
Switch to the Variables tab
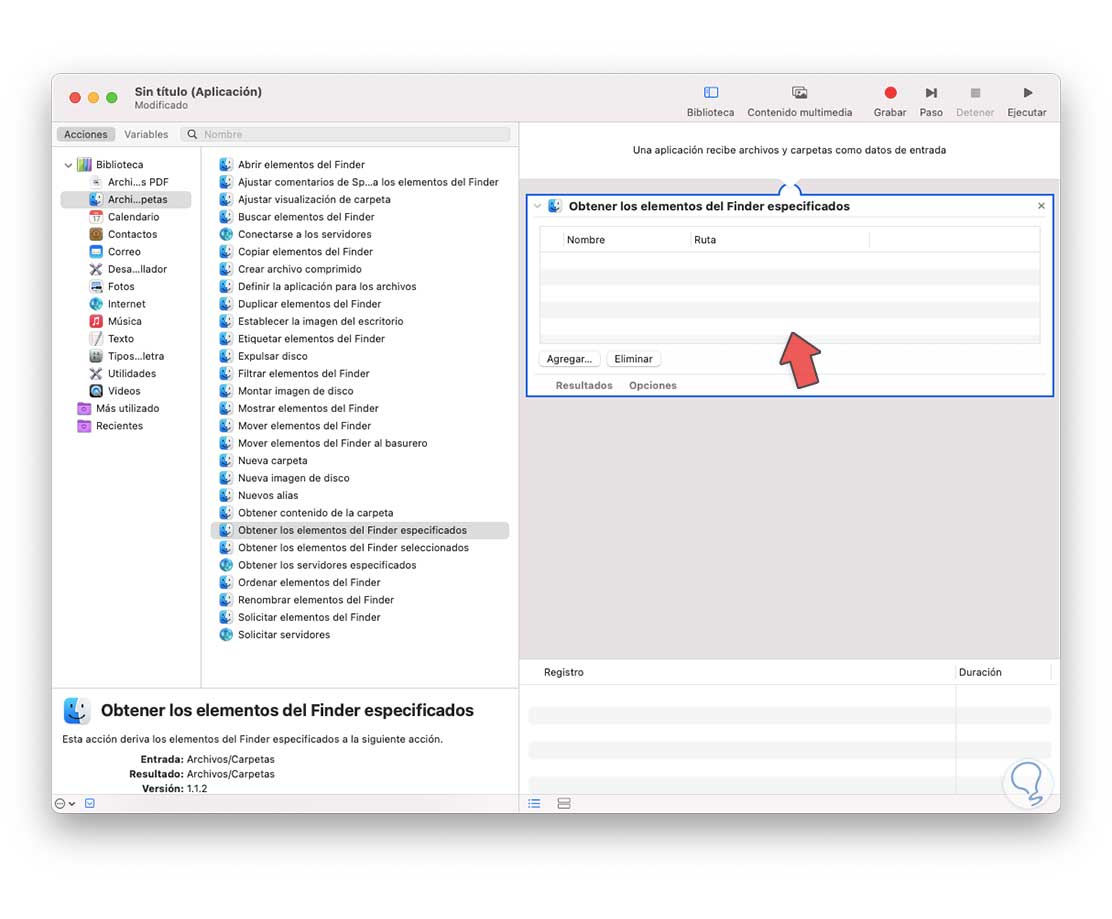[x=146, y=134]
